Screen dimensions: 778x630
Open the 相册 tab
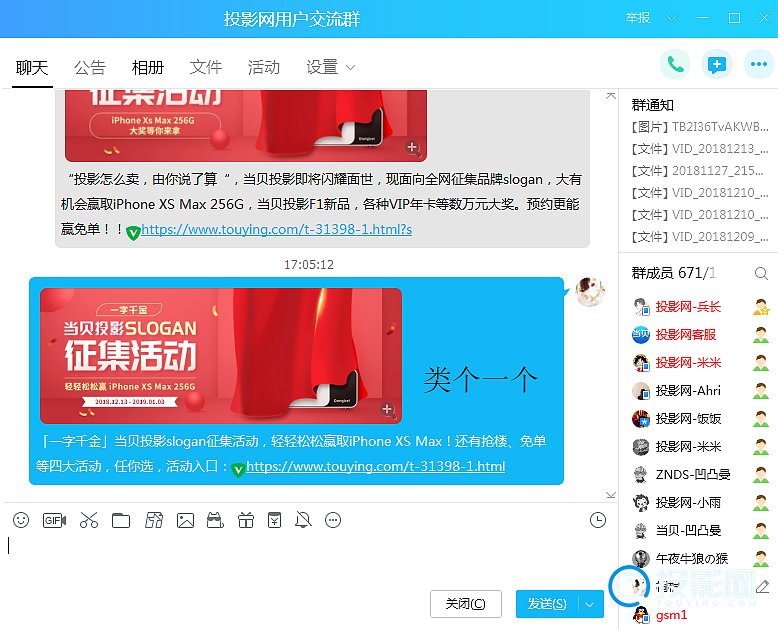pyautogui.click(x=148, y=67)
